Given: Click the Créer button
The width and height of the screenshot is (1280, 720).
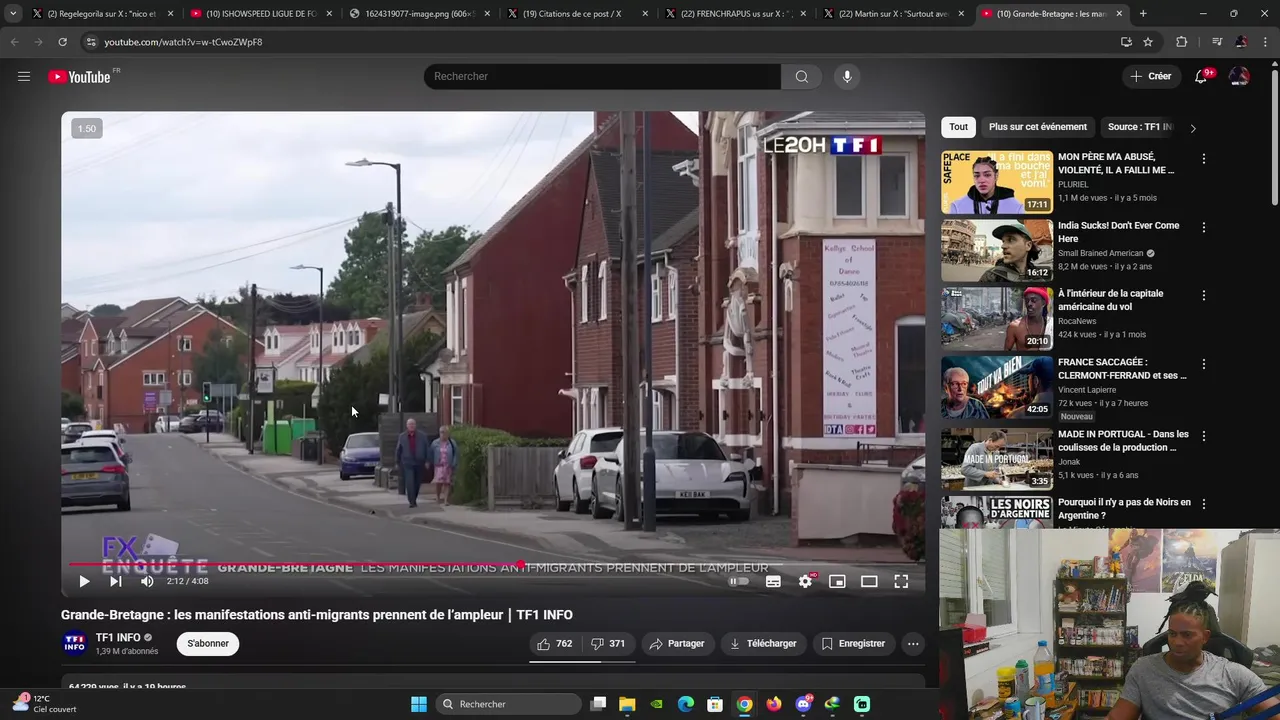Looking at the screenshot, I should [1150, 76].
